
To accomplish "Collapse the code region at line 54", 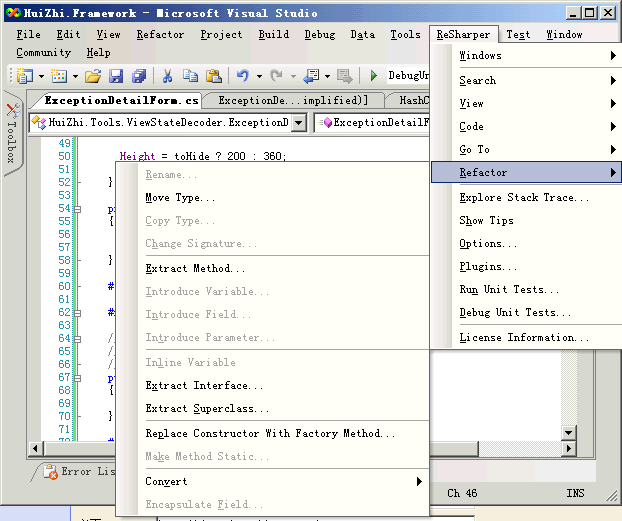I will point(78,210).
